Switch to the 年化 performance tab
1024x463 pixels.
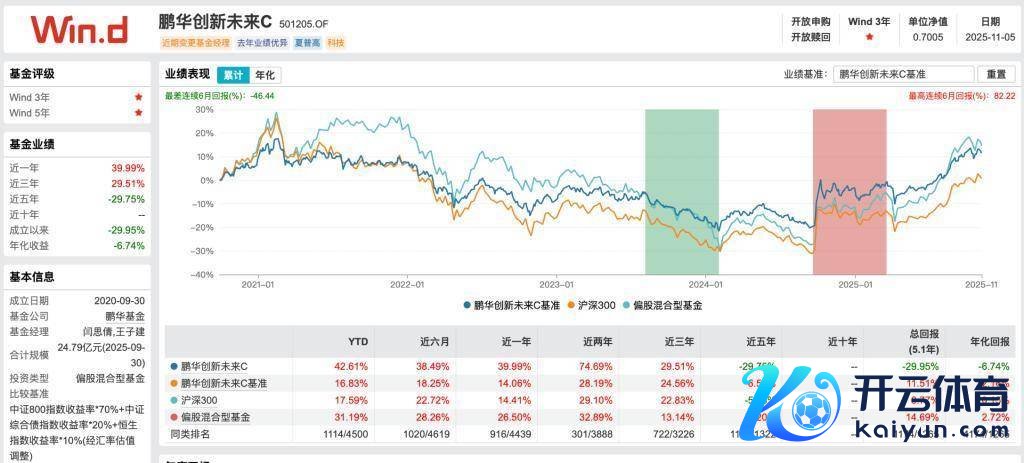coord(265,75)
